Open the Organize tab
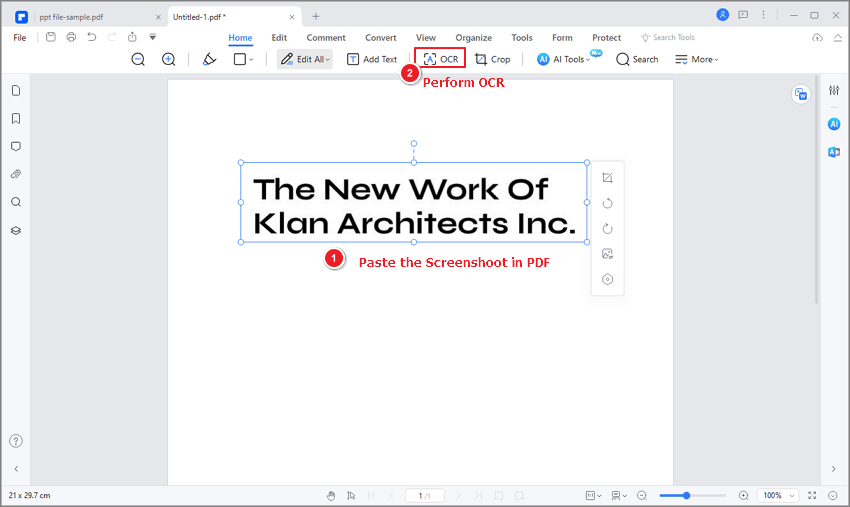850x507 pixels. point(473,37)
